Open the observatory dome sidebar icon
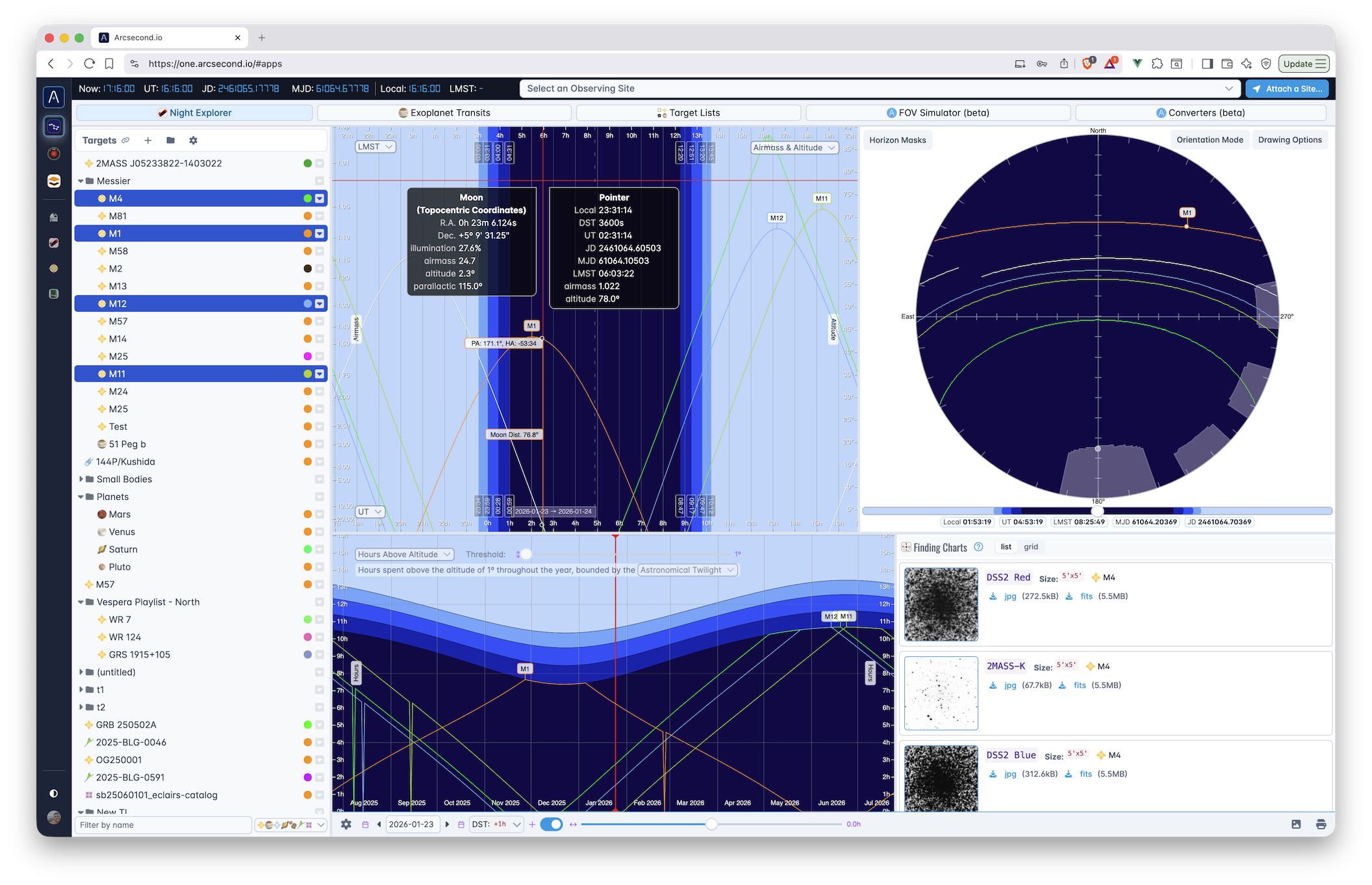The image size is (1372, 885). tap(54, 217)
